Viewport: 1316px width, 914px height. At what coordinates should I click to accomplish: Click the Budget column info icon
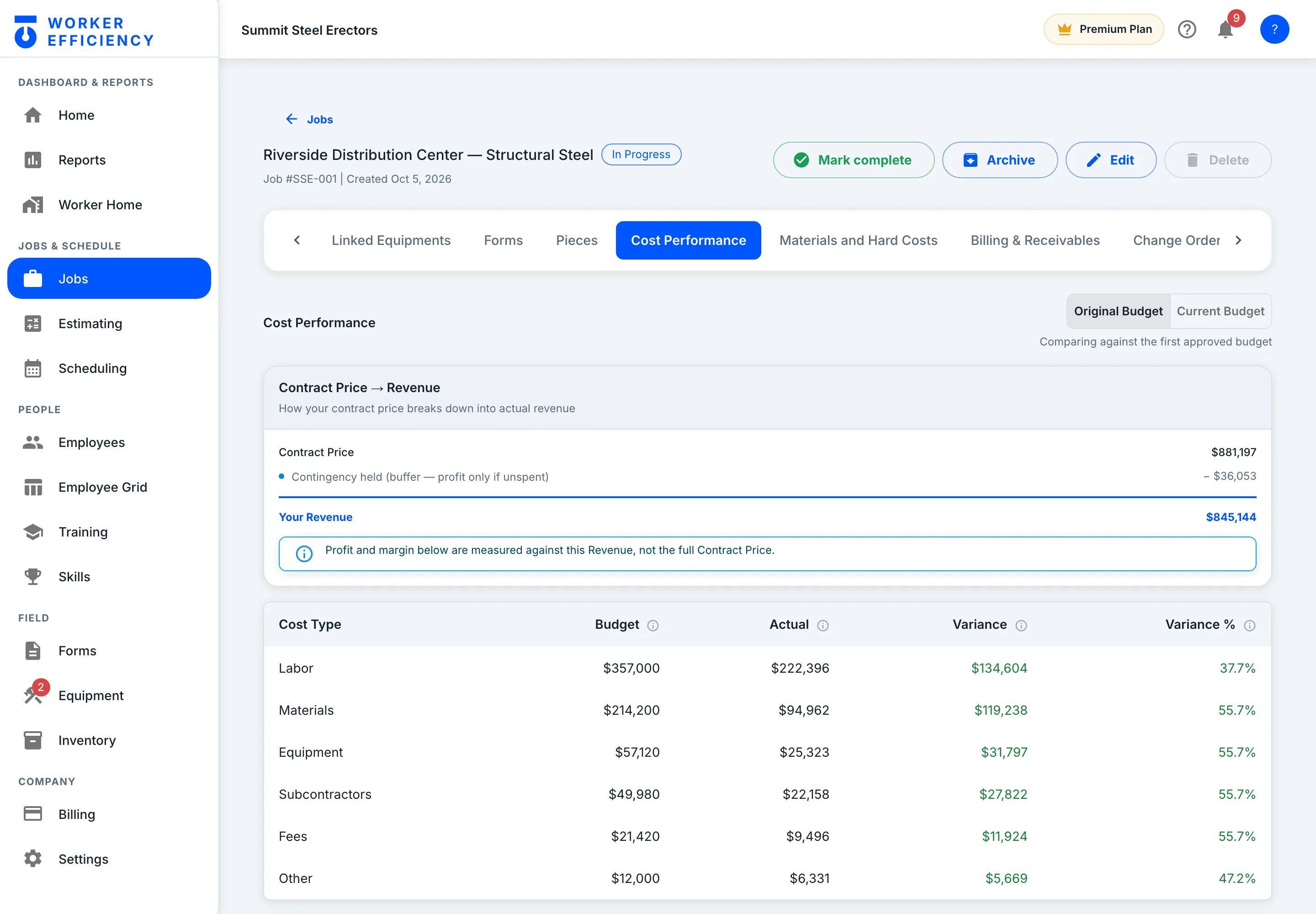[x=653, y=625]
